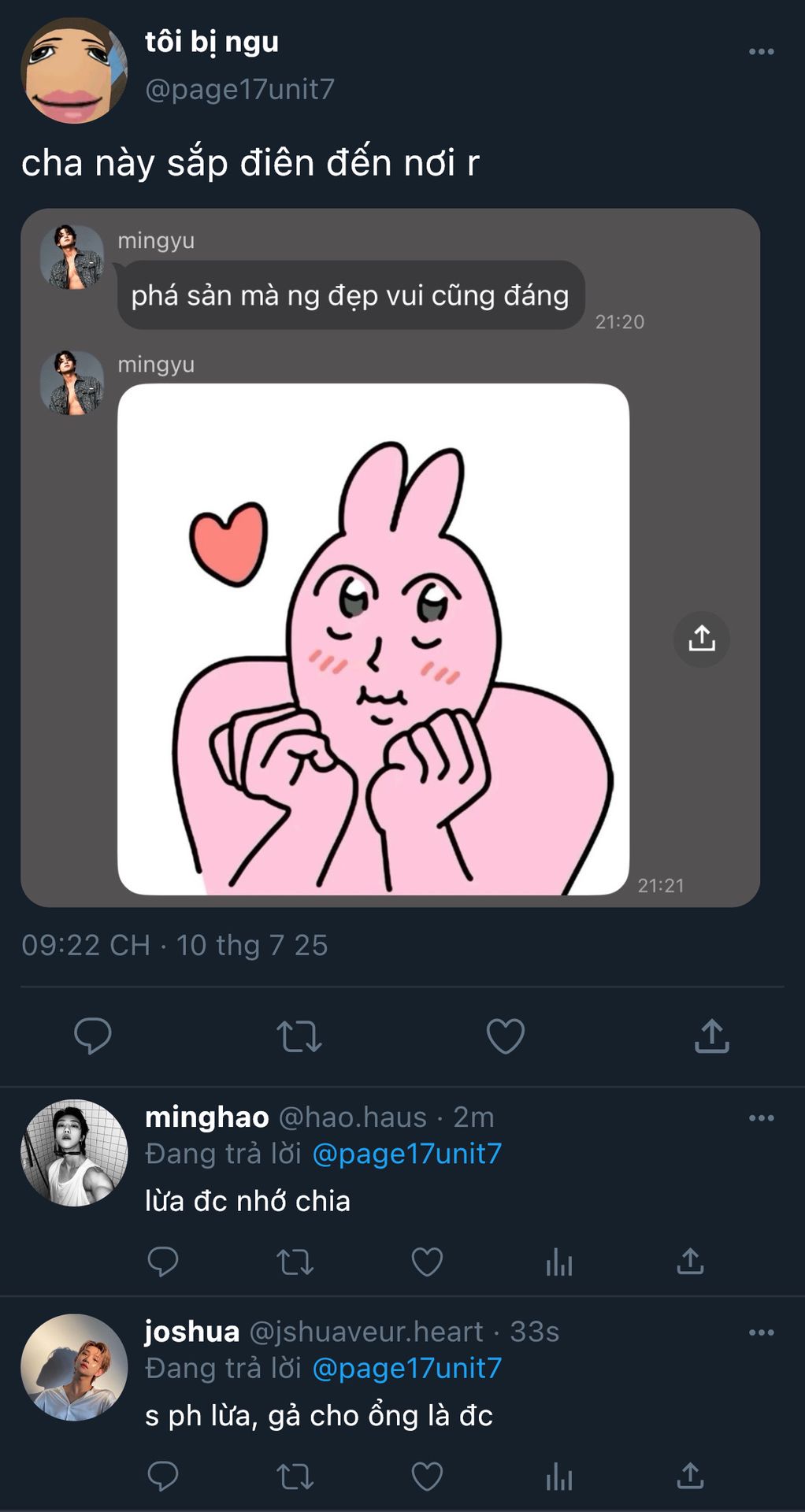
Task: Click the share button beside the rabbit sticker
Action: point(701,639)
